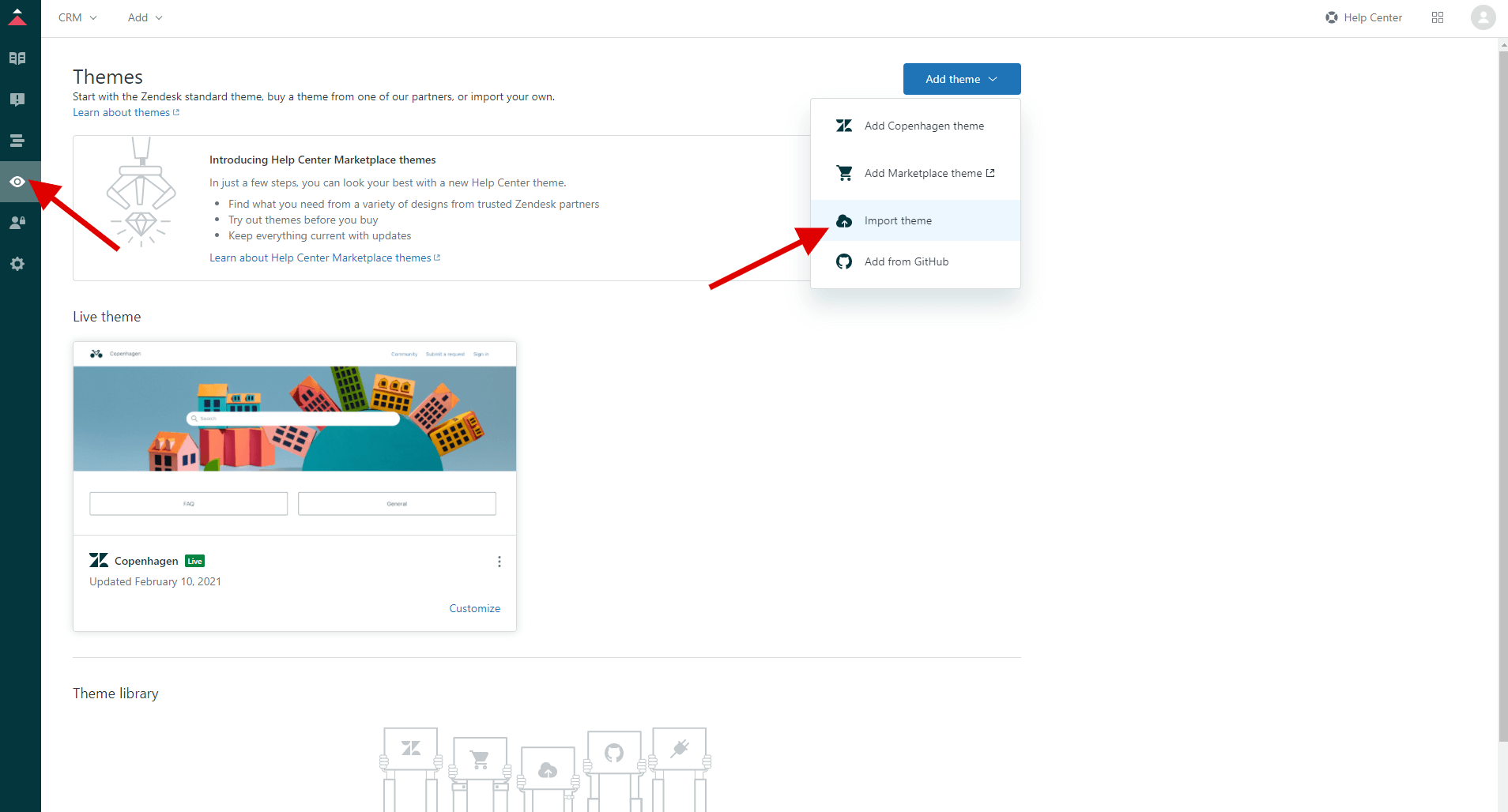The width and height of the screenshot is (1508, 812).
Task: Expand the Add dropdown in top bar
Action: point(145,17)
